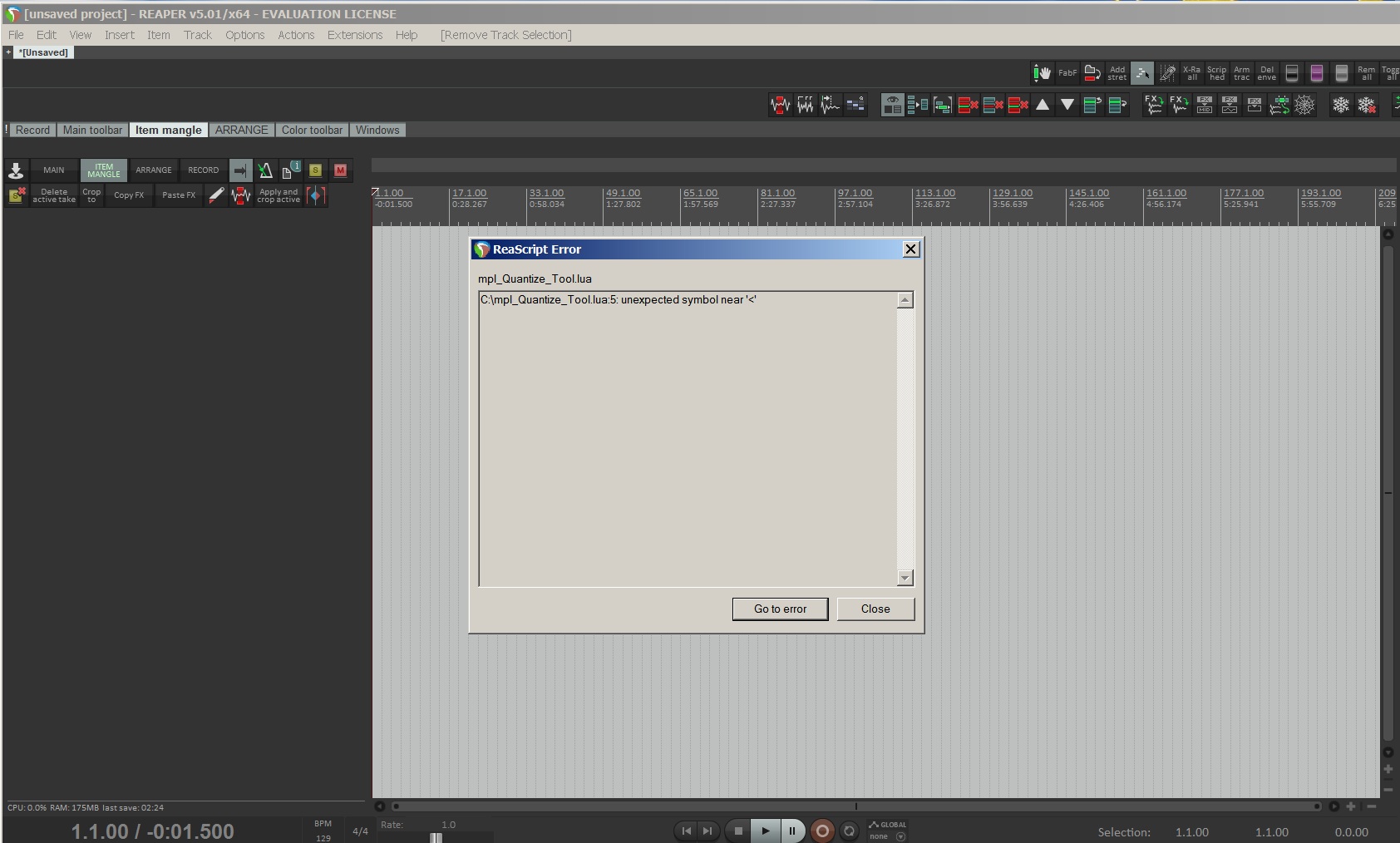The image size is (1400, 843).
Task: Click the Copy FX button
Action: [129, 195]
